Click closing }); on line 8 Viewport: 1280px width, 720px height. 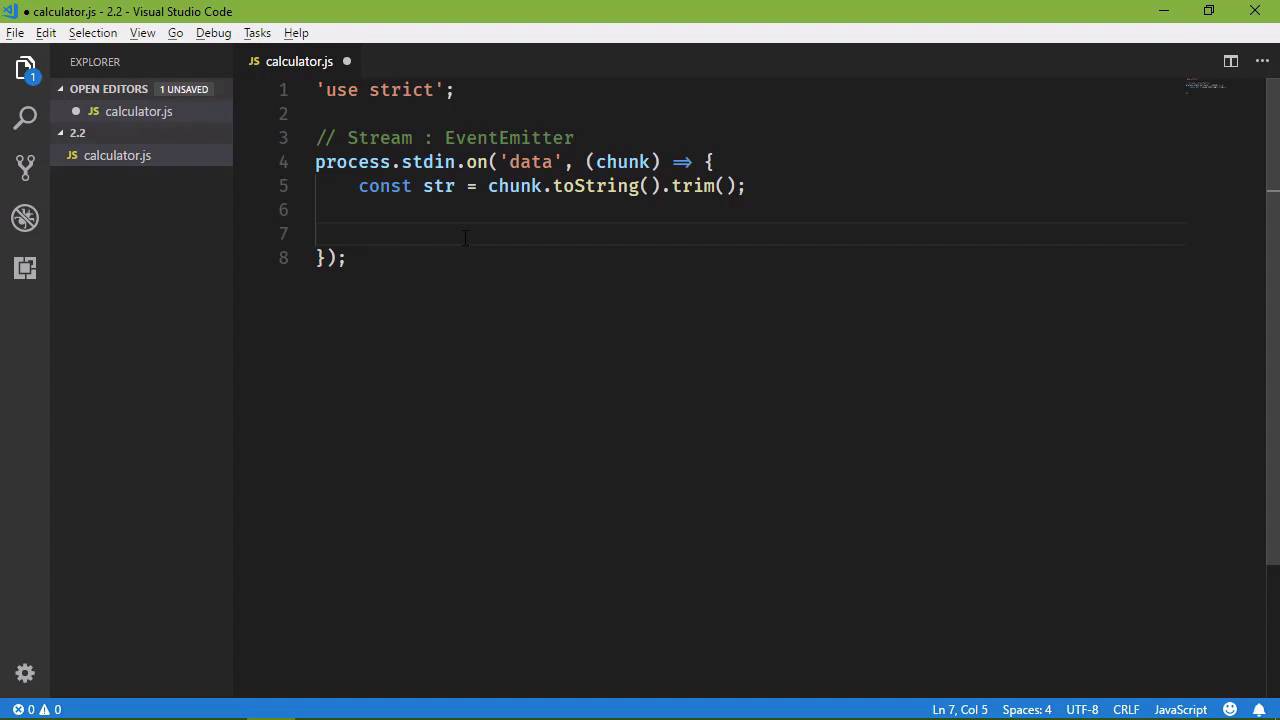click(331, 258)
